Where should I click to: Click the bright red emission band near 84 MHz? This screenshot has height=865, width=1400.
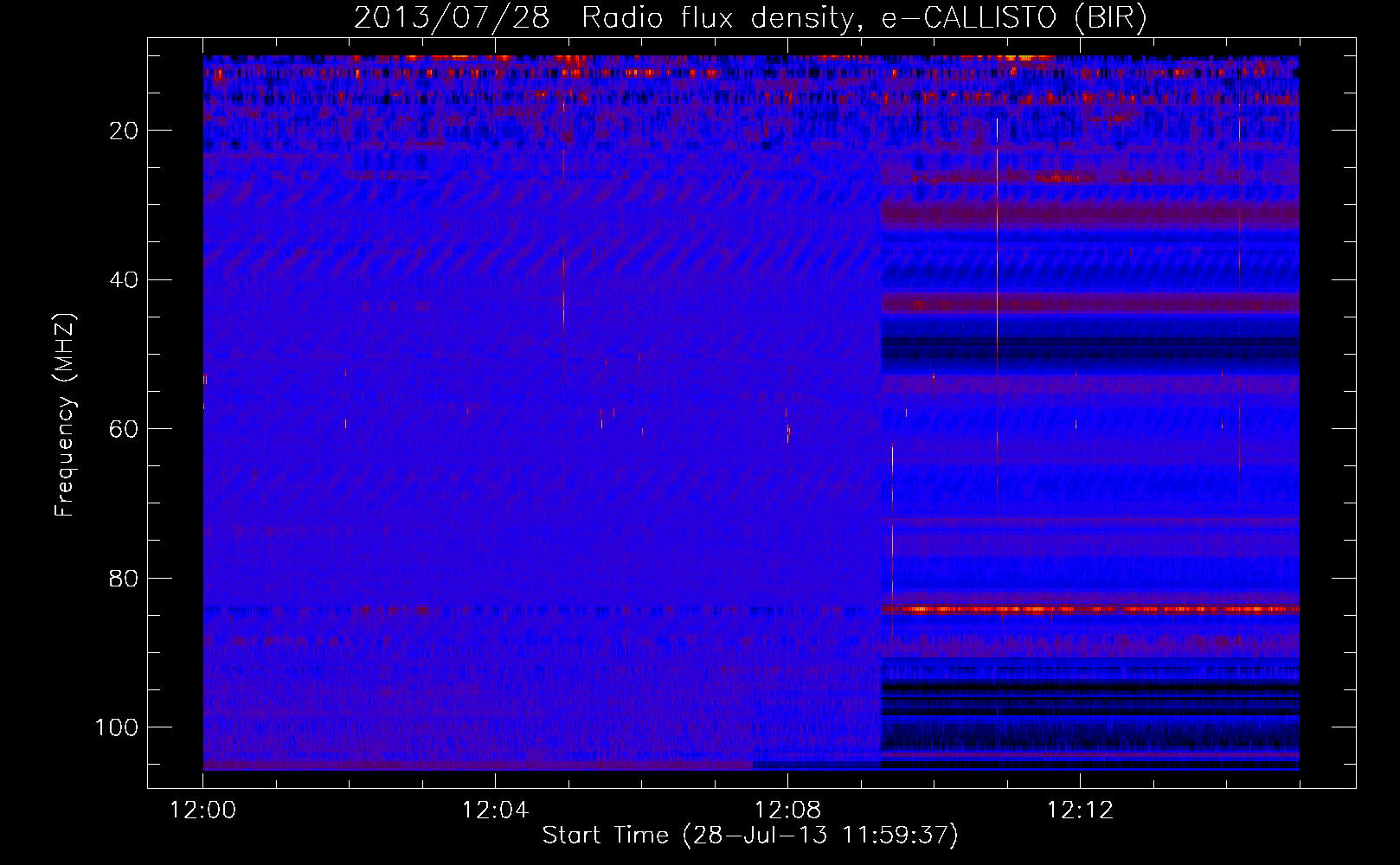tap(1090, 609)
